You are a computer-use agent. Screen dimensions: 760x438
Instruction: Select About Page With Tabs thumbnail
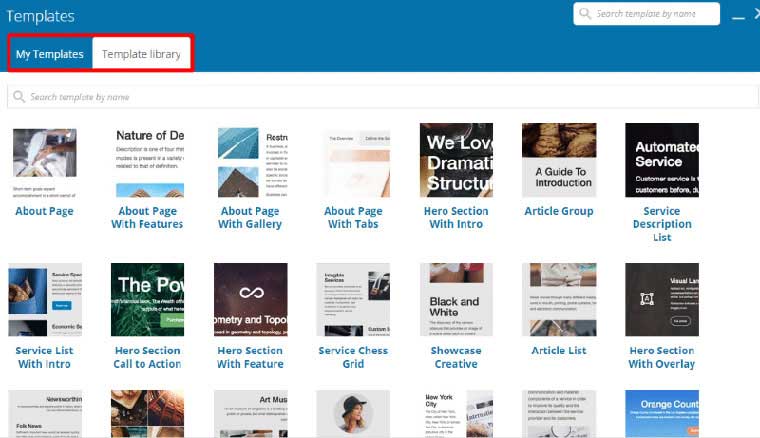(x=353, y=160)
